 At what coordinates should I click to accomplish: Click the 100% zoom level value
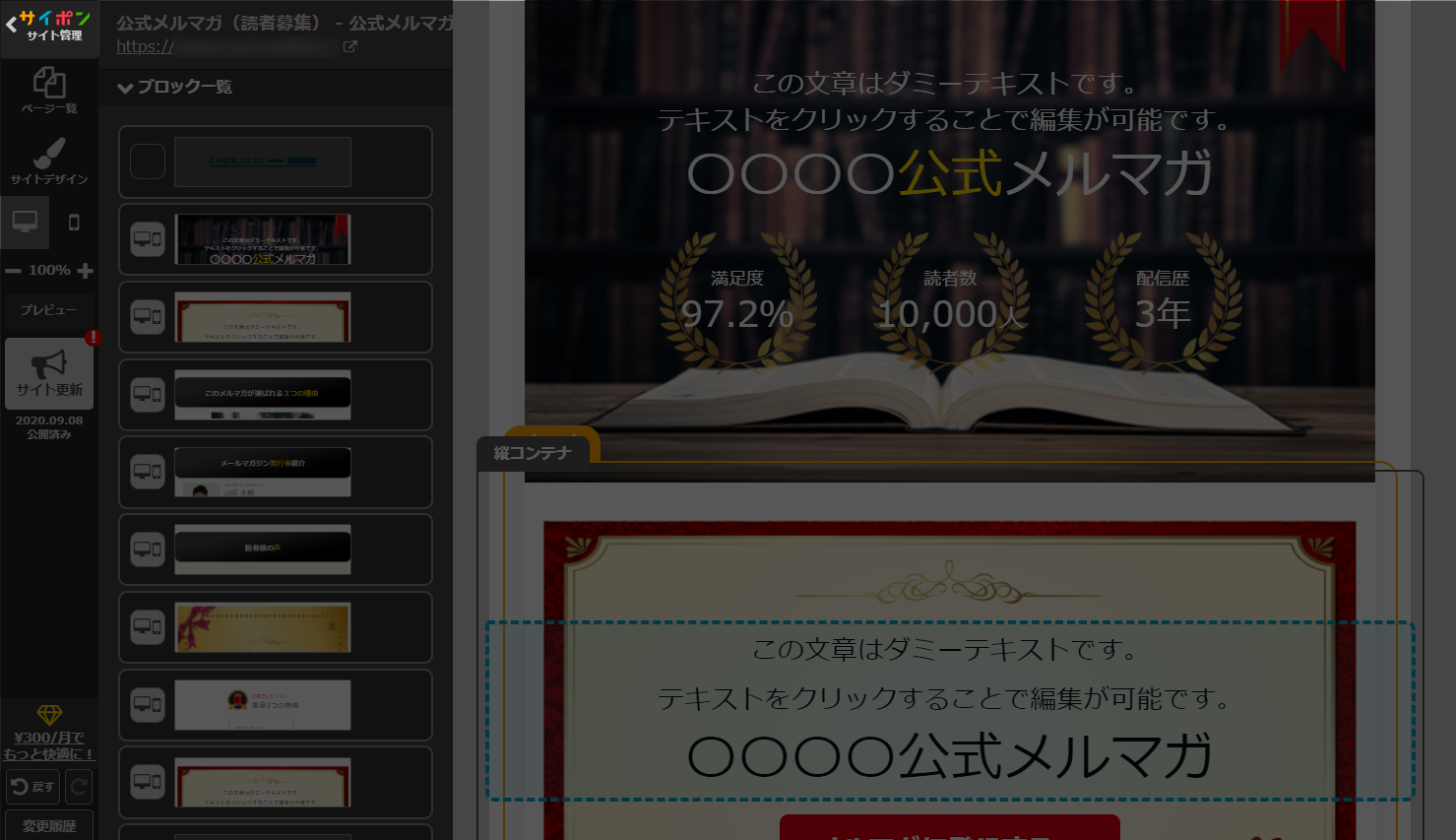coord(49,270)
